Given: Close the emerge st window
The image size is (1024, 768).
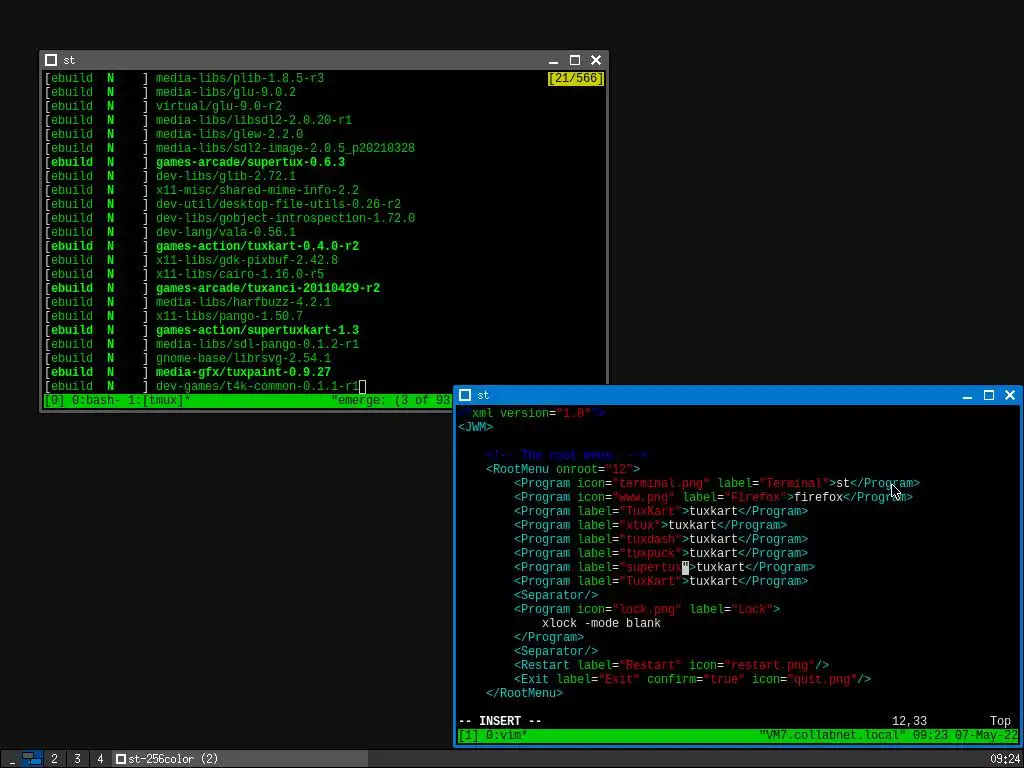Looking at the screenshot, I should coord(596,60).
